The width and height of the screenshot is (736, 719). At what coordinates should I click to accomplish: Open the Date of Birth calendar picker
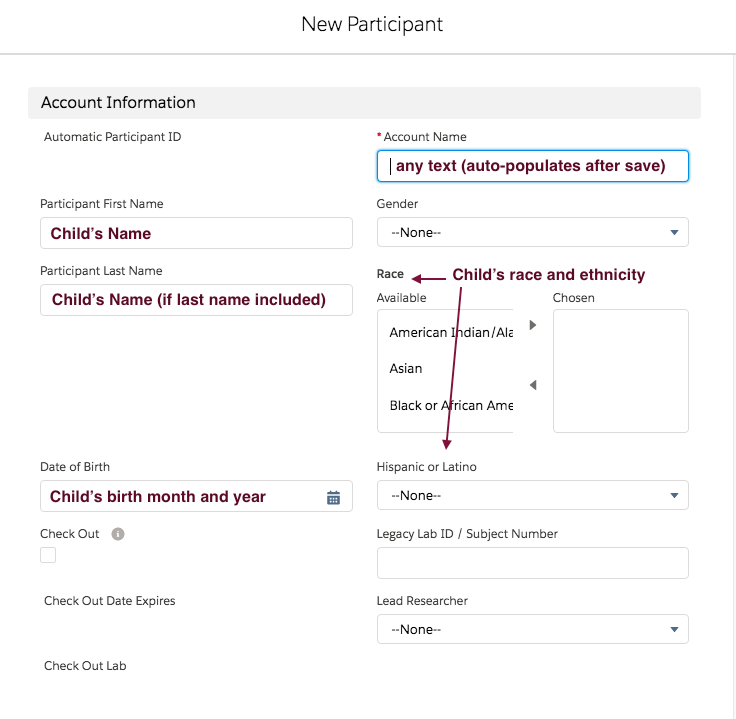tap(334, 497)
